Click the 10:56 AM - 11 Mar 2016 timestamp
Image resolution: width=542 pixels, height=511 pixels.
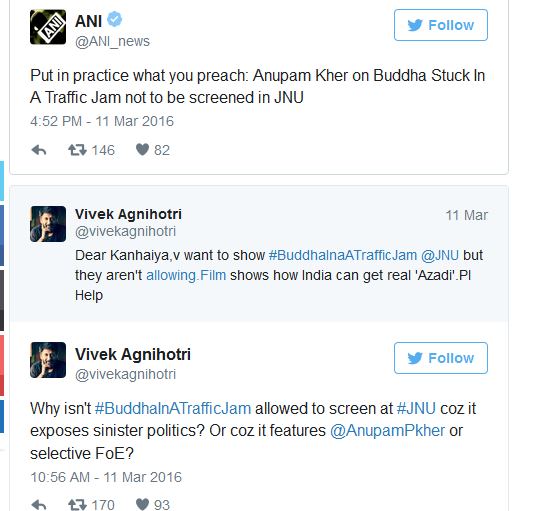[x=106, y=477]
